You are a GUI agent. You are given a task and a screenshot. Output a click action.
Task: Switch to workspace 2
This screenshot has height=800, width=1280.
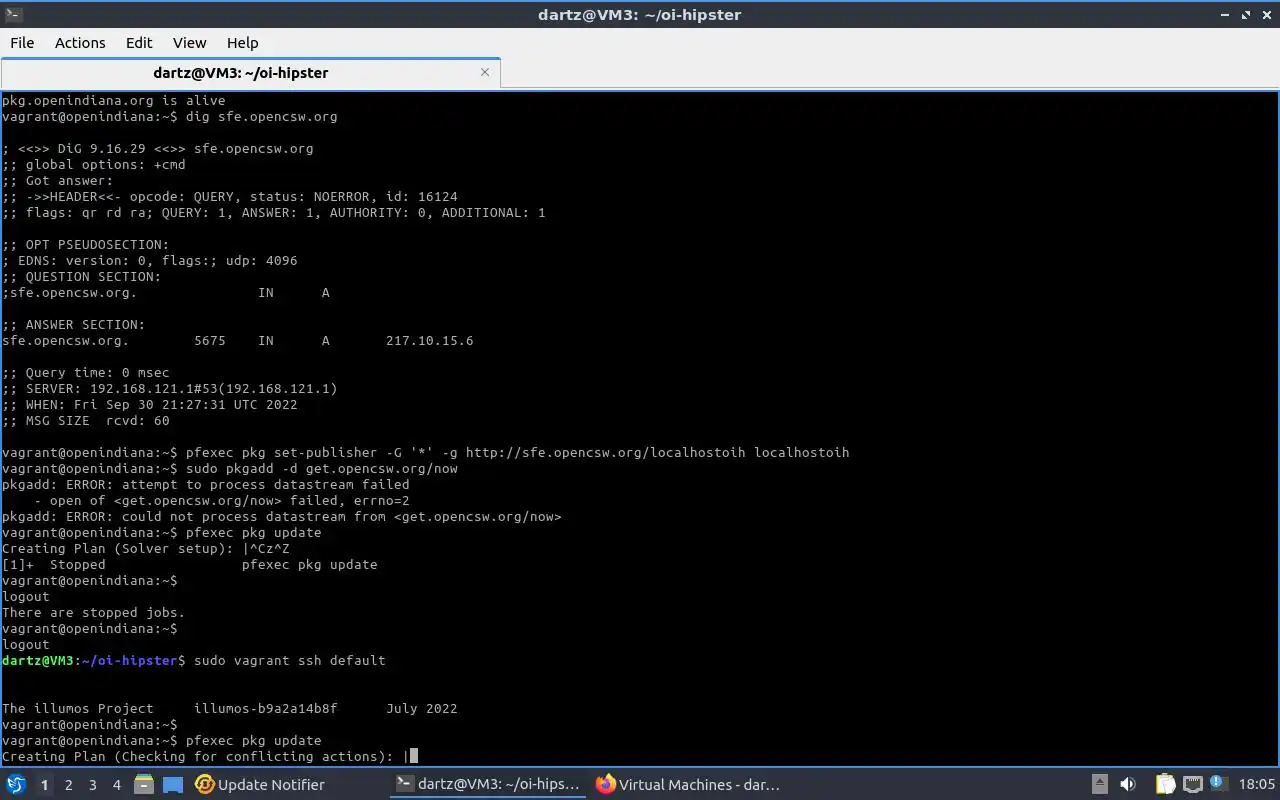point(68,785)
